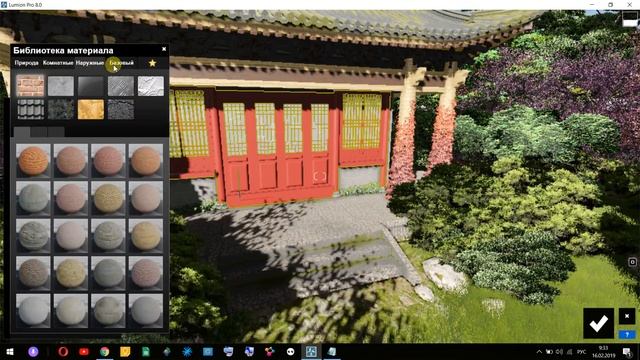Show favorite materials with star icon
Image resolution: width=640 pixels, height=360 pixels.
[152, 63]
